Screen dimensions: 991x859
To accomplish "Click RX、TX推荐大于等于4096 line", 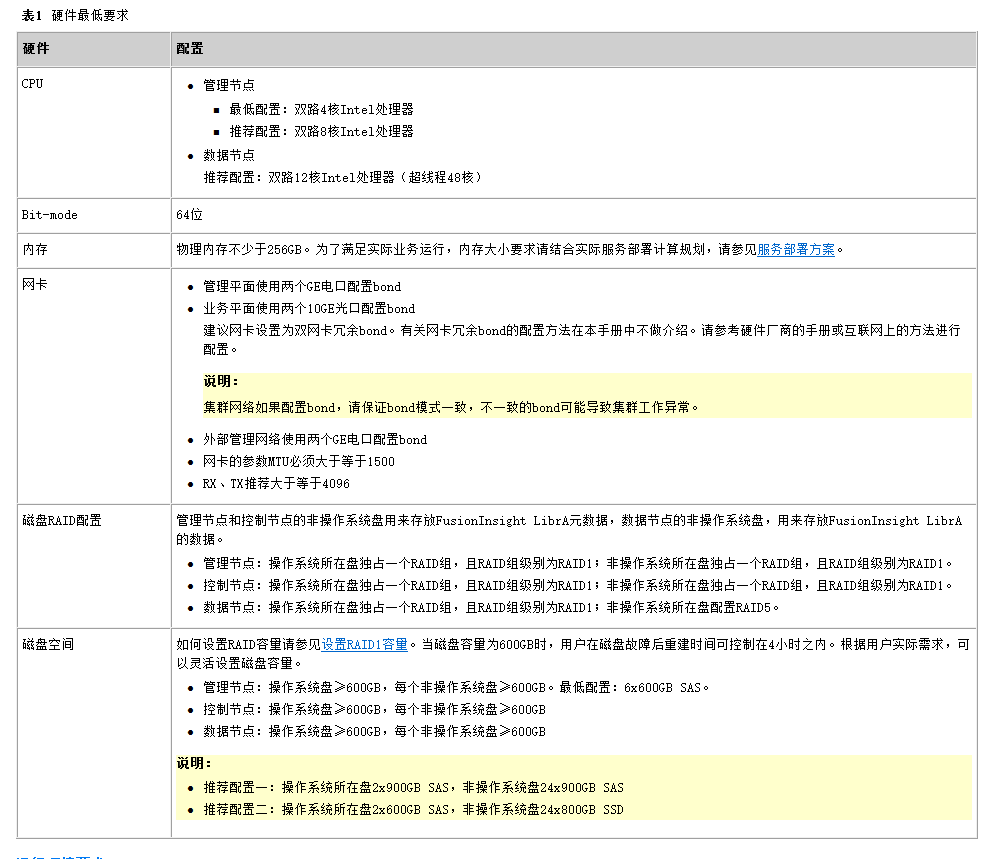I will (276, 484).
